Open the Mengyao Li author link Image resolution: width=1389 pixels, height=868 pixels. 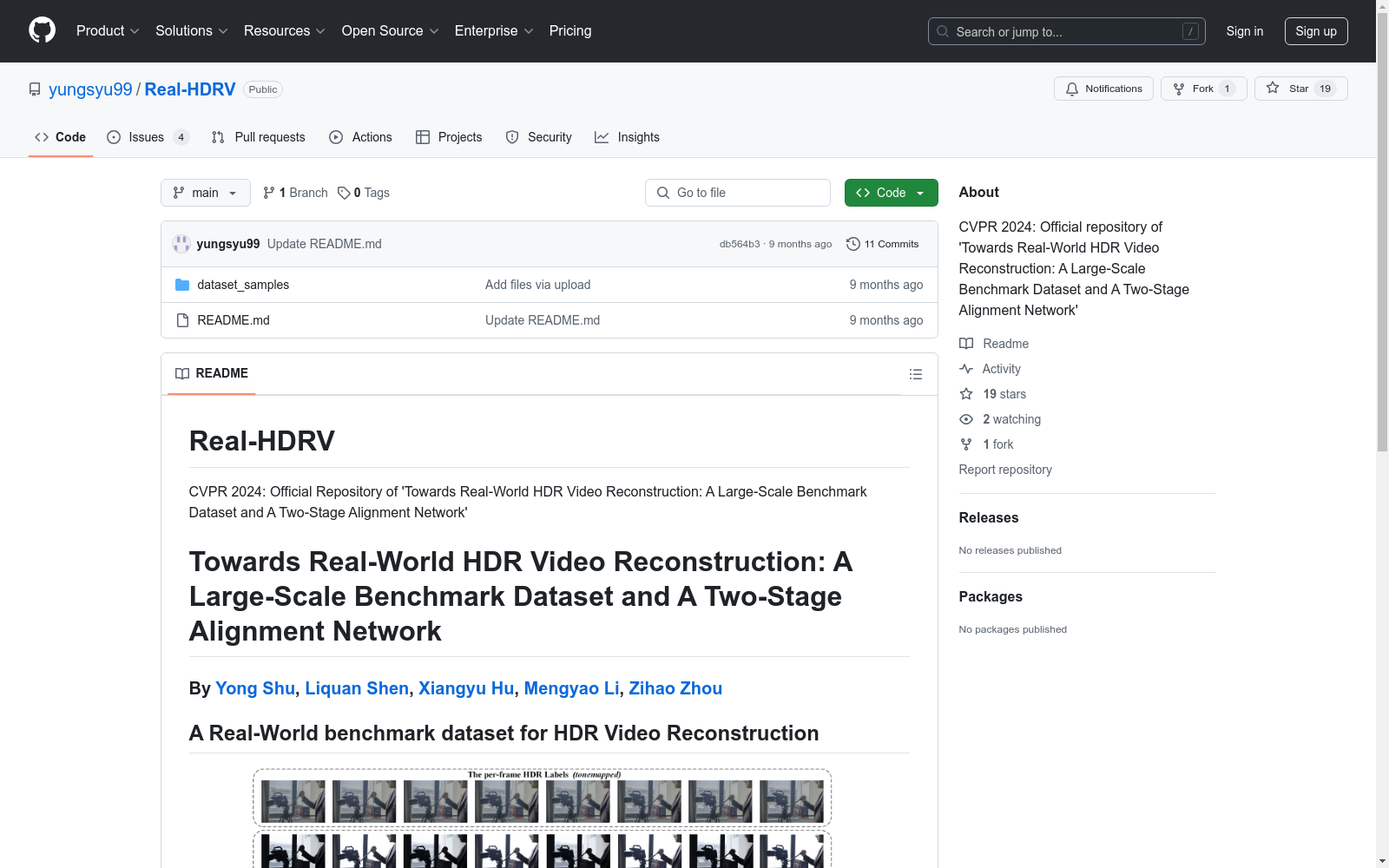tap(571, 688)
